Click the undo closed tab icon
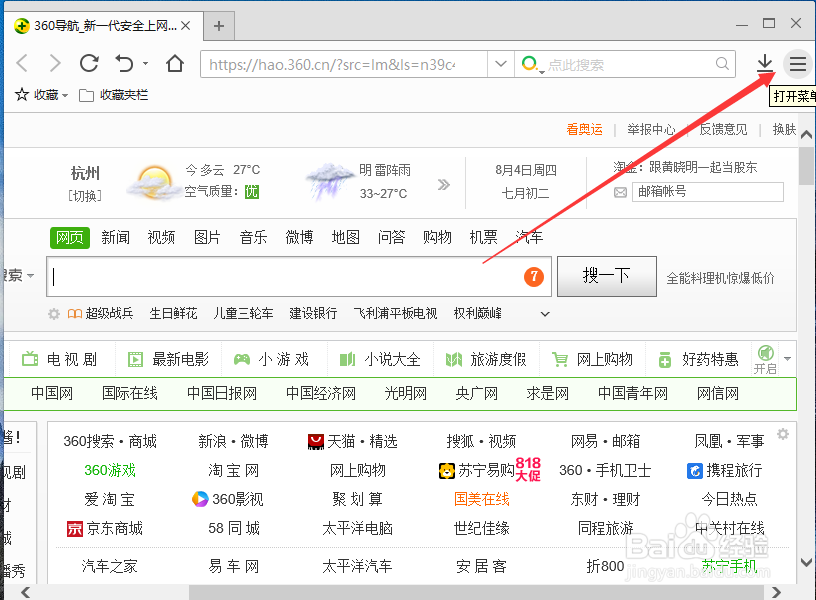 (x=124, y=63)
